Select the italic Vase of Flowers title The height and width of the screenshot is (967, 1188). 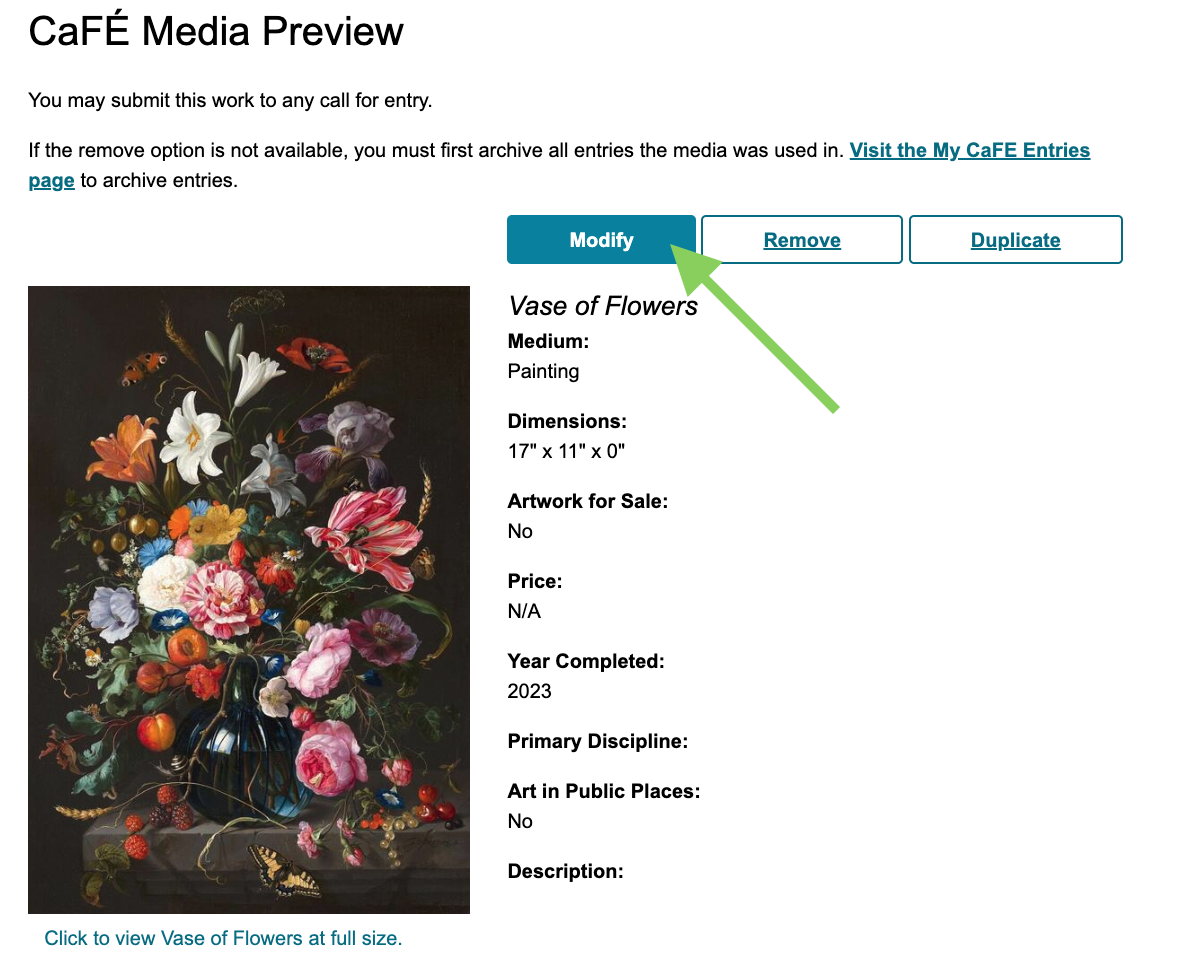(603, 306)
